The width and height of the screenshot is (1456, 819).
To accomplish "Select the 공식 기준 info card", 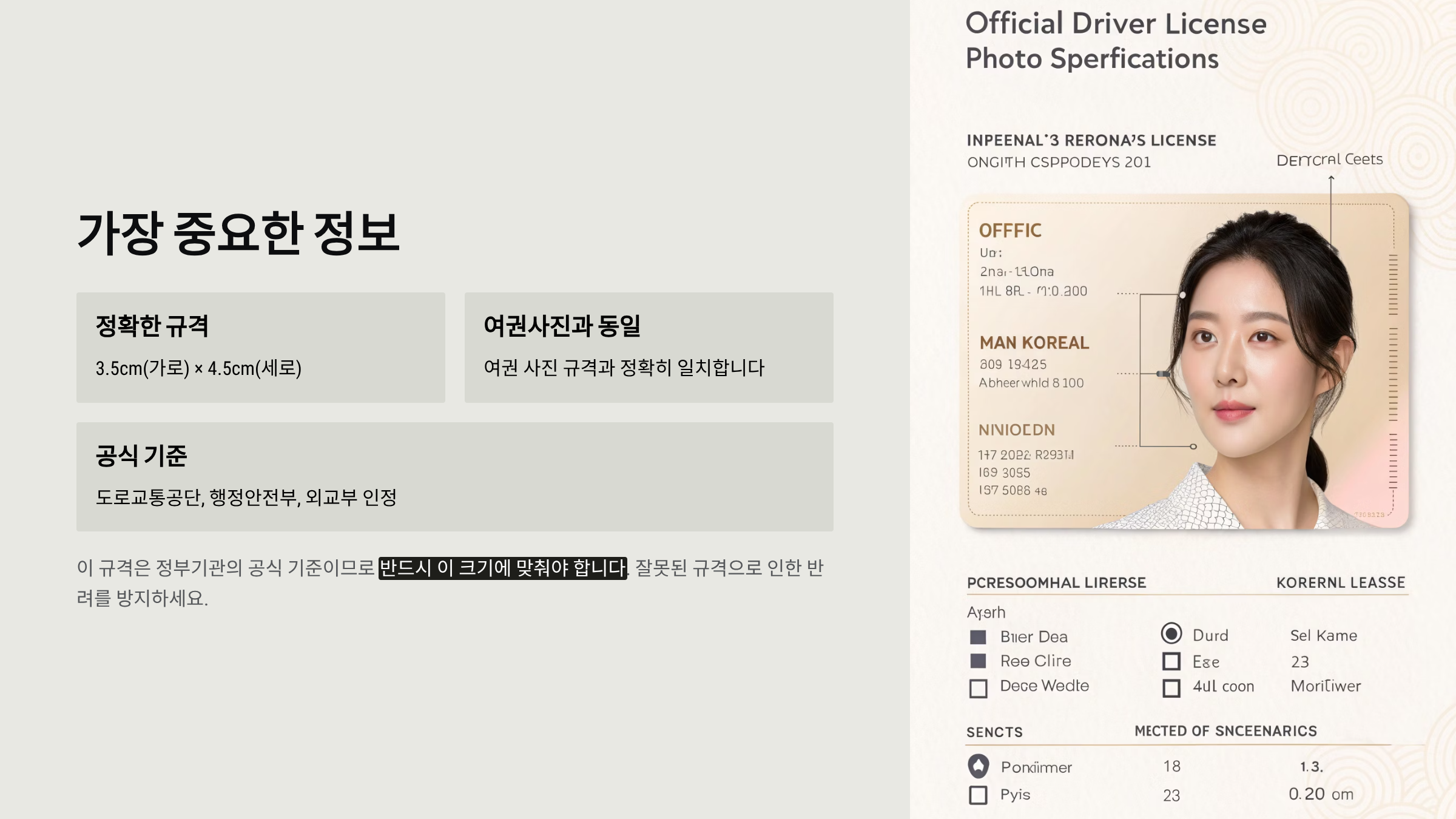I will pos(455,477).
